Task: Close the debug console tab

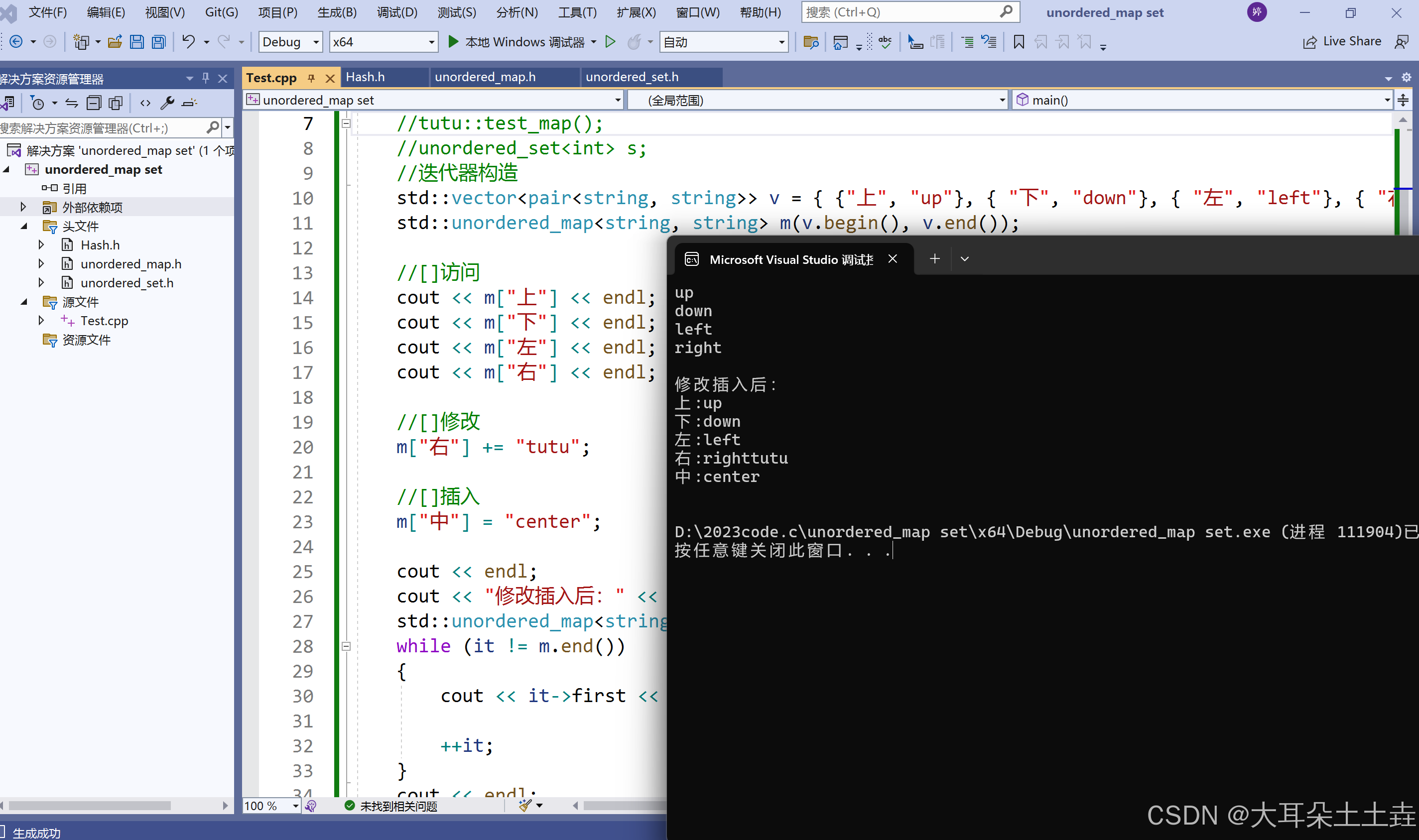Action: [x=893, y=259]
